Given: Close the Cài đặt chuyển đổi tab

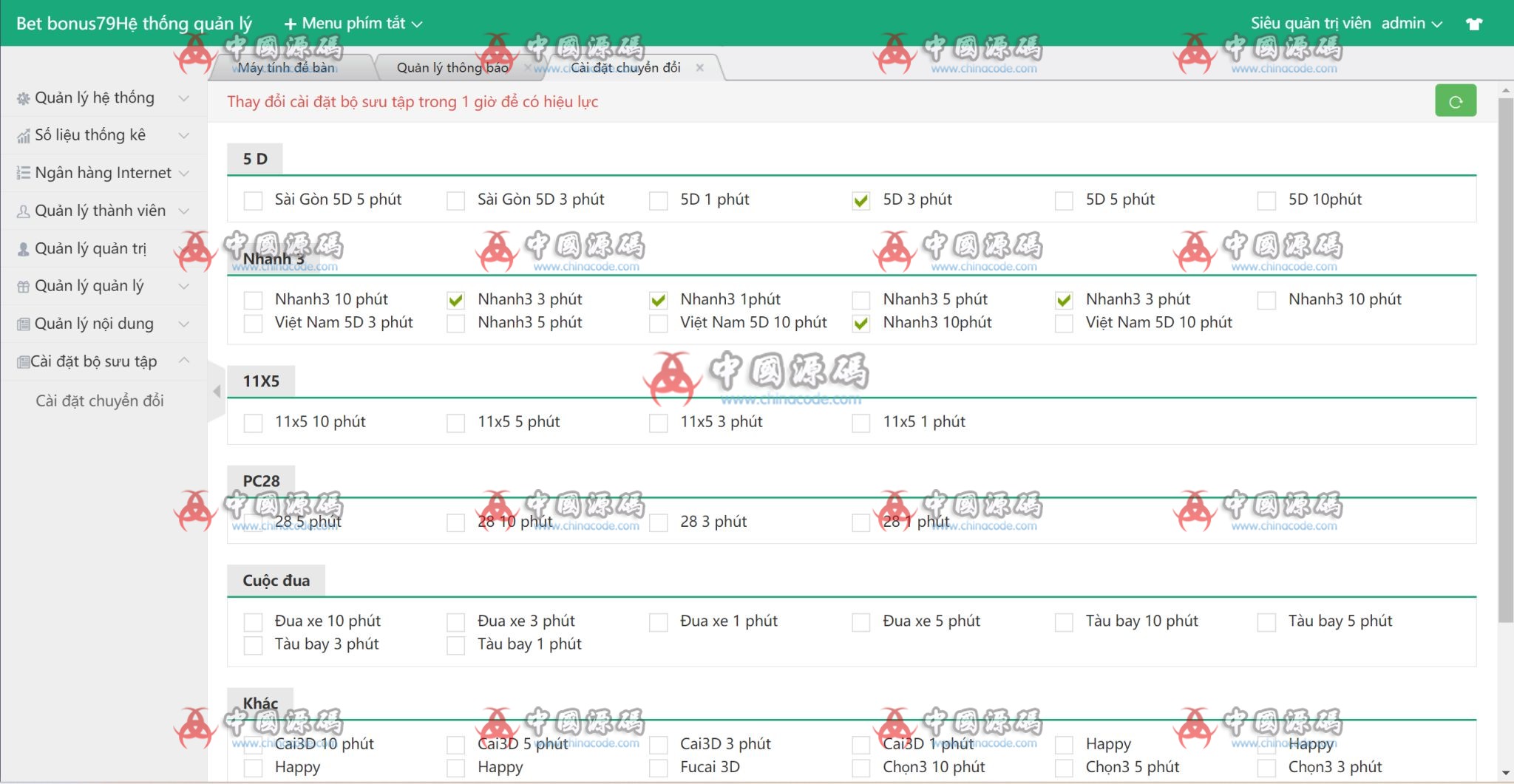Looking at the screenshot, I should tap(699, 68).
